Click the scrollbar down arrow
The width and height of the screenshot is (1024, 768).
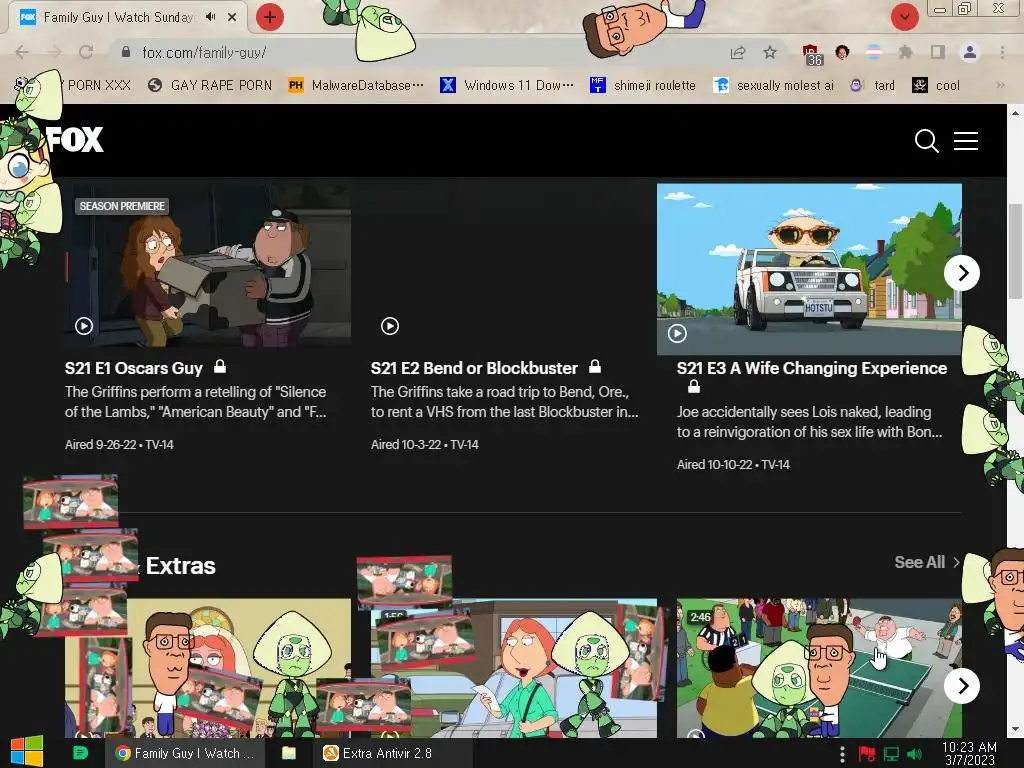1015,729
